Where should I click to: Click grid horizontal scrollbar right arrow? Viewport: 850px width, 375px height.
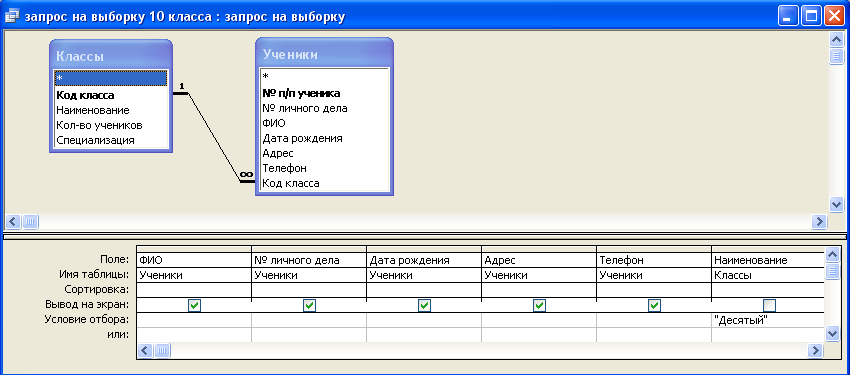pos(815,351)
